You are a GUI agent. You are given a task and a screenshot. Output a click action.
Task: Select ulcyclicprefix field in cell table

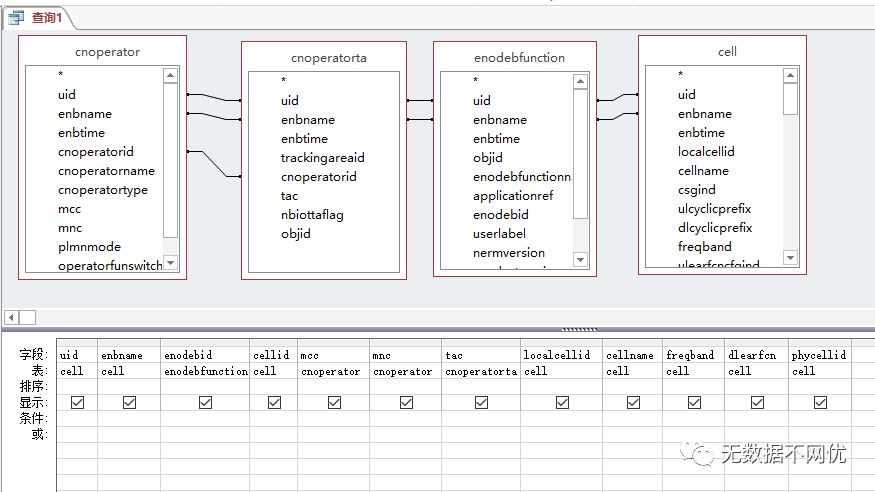click(714, 209)
